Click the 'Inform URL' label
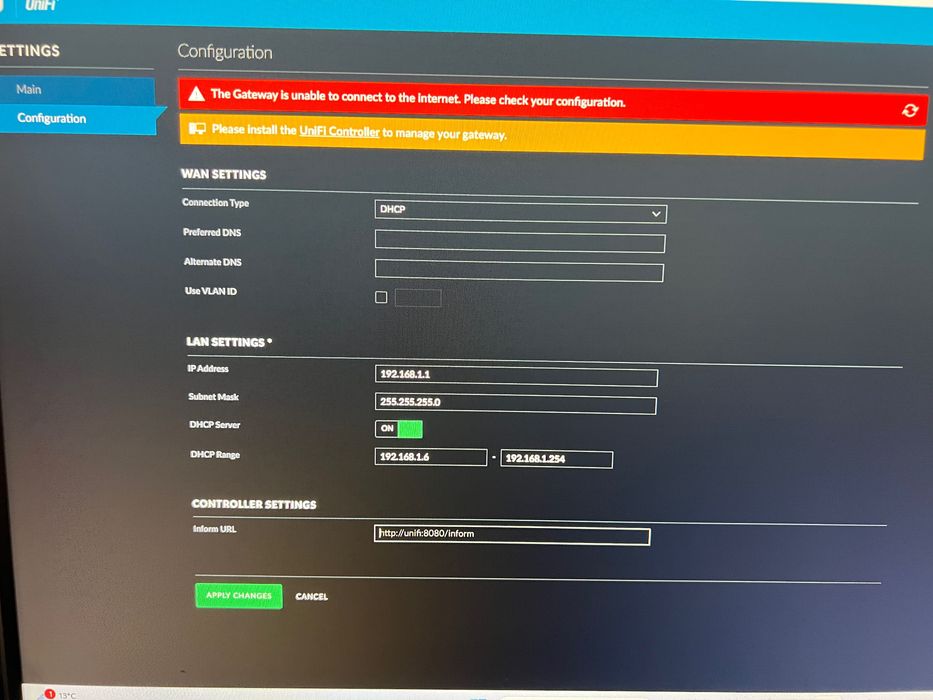Viewport: 933px width, 700px height. 214,529
